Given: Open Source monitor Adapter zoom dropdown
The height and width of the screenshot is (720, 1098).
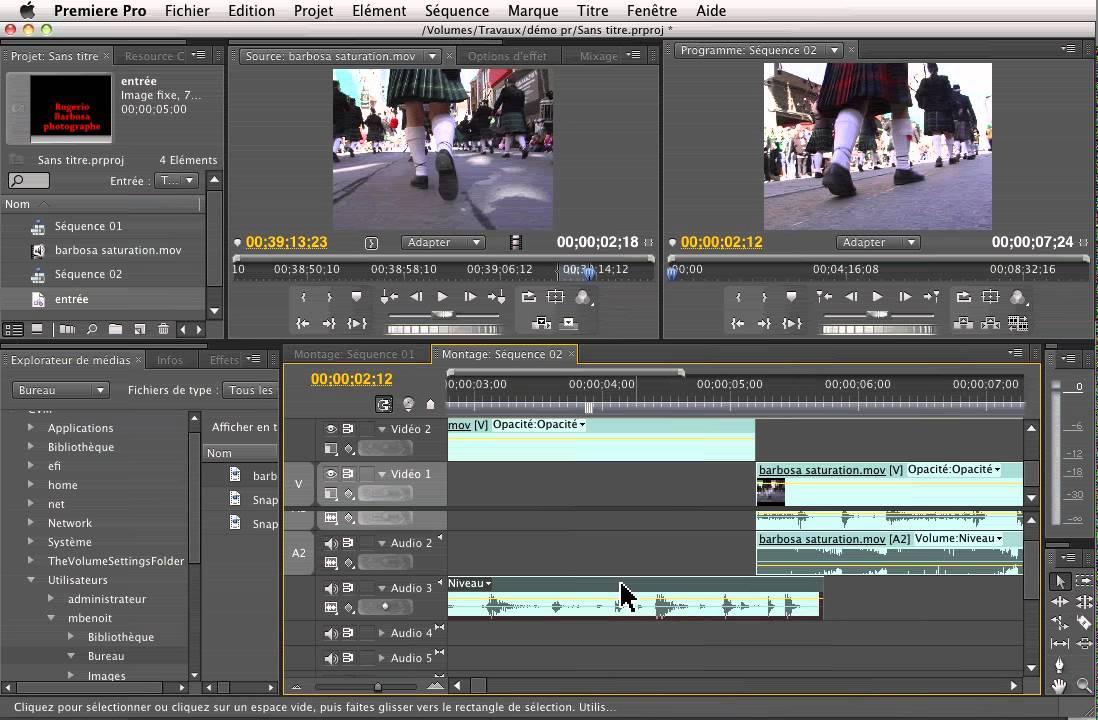Looking at the screenshot, I should [443, 242].
